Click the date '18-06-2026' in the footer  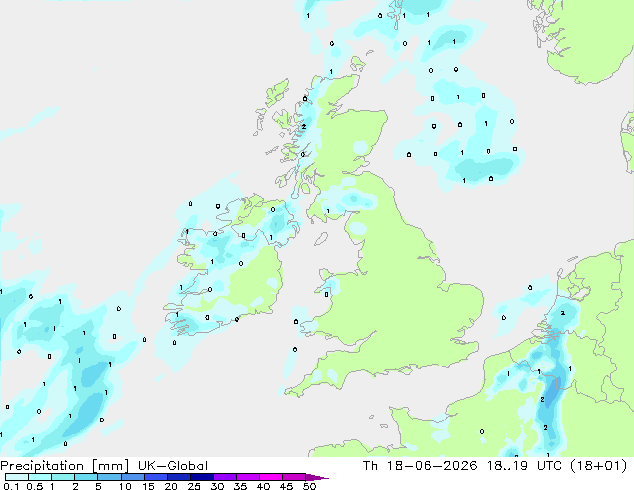click(431, 466)
